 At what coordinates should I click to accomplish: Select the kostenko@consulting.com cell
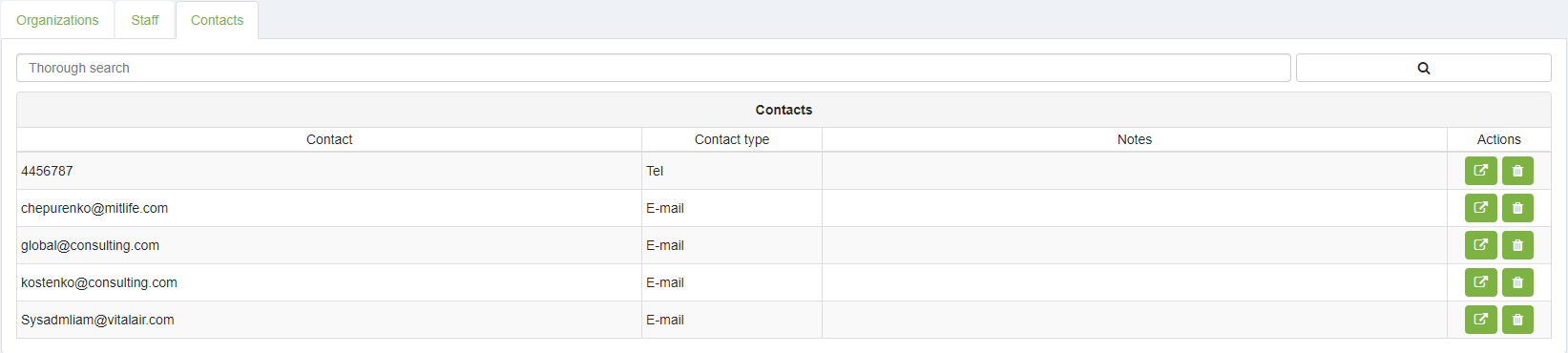pyautogui.click(x=329, y=282)
